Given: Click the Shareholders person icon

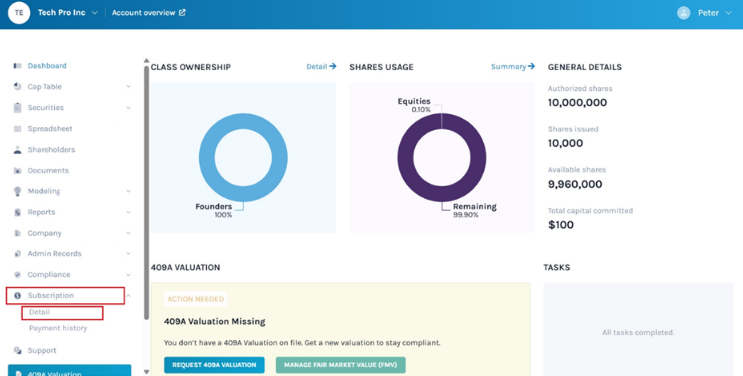Looking at the screenshot, I should tap(18, 150).
